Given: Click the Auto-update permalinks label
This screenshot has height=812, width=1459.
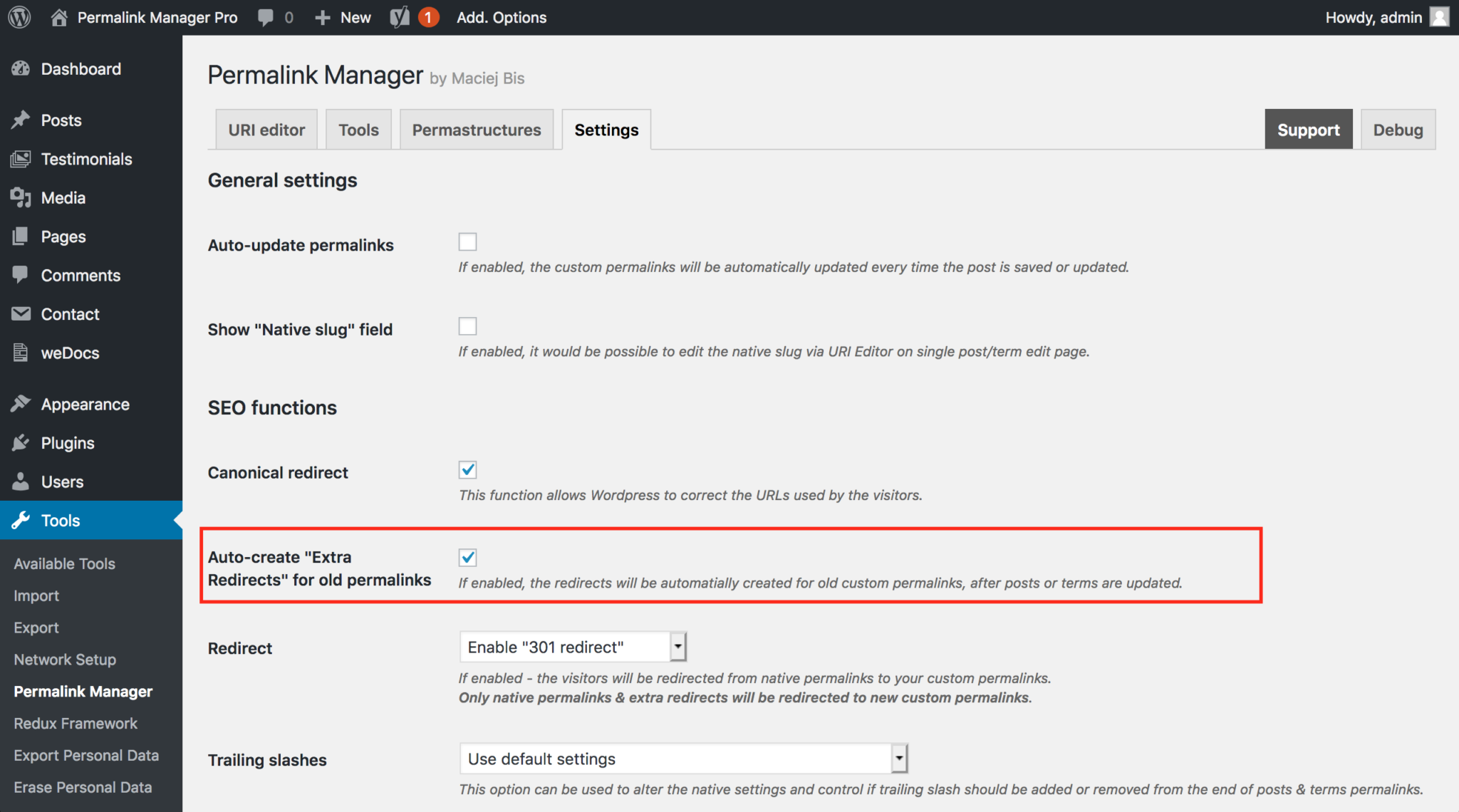Looking at the screenshot, I should click(301, 245).
